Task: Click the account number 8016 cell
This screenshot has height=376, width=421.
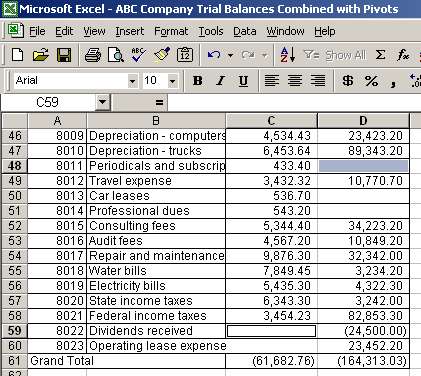Action: (57, 241)
